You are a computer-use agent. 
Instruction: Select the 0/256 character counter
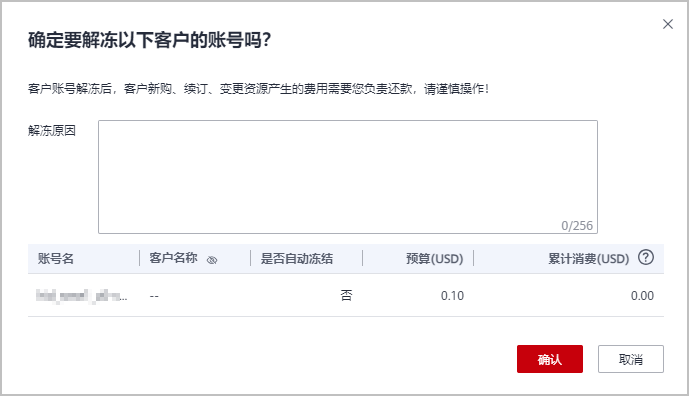(577, 225)
